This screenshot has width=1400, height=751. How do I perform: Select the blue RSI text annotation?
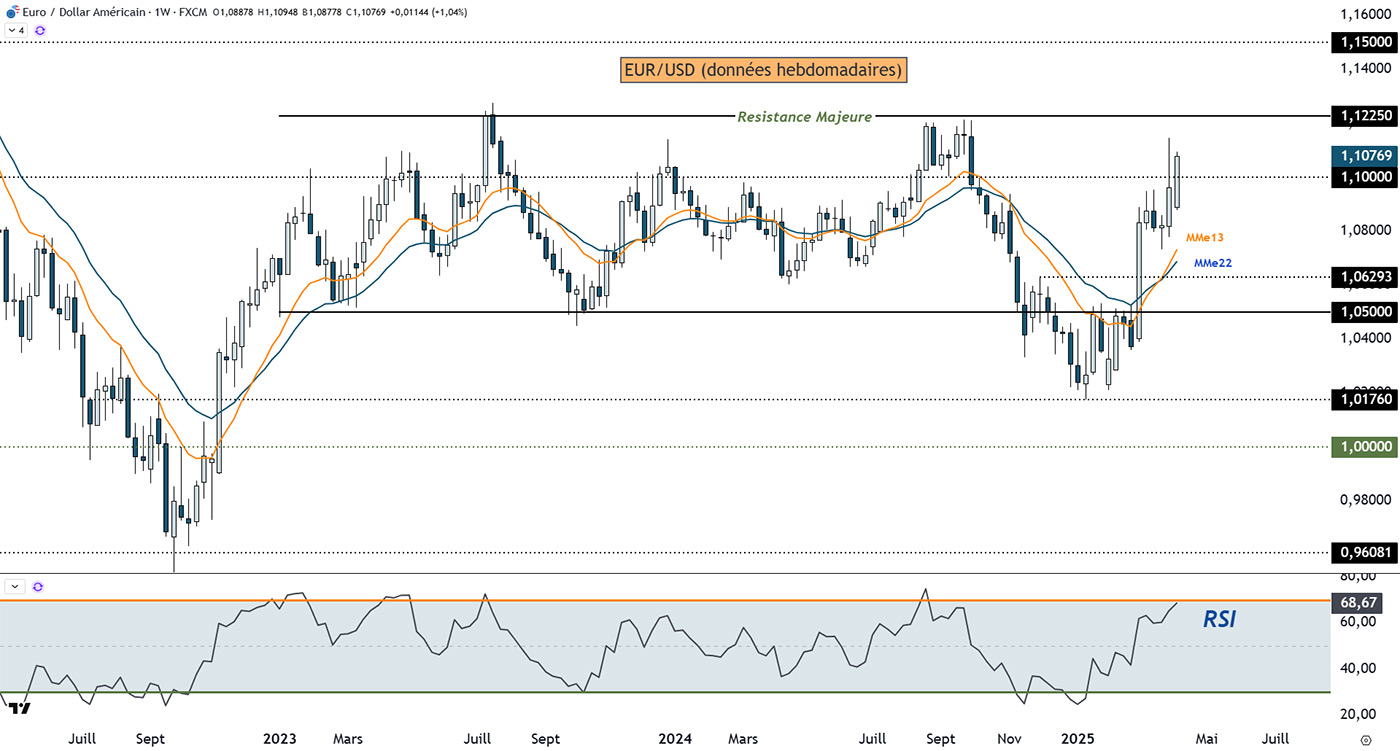click(1219, 620)
